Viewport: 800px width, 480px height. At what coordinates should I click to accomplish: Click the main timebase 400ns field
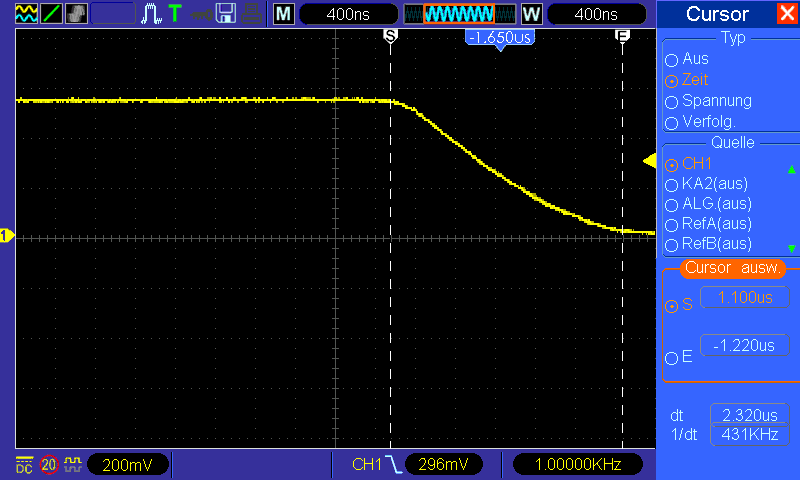coord(348,14)
